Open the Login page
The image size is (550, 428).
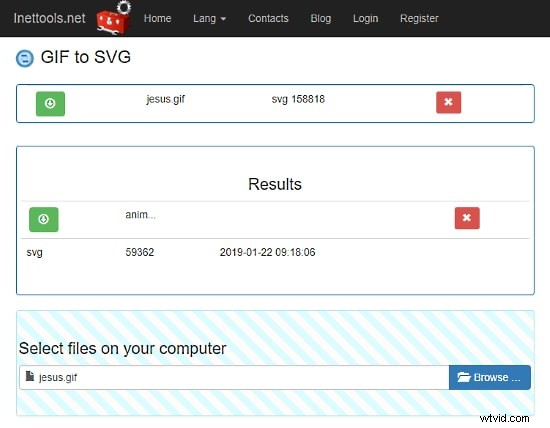(365, 18)
